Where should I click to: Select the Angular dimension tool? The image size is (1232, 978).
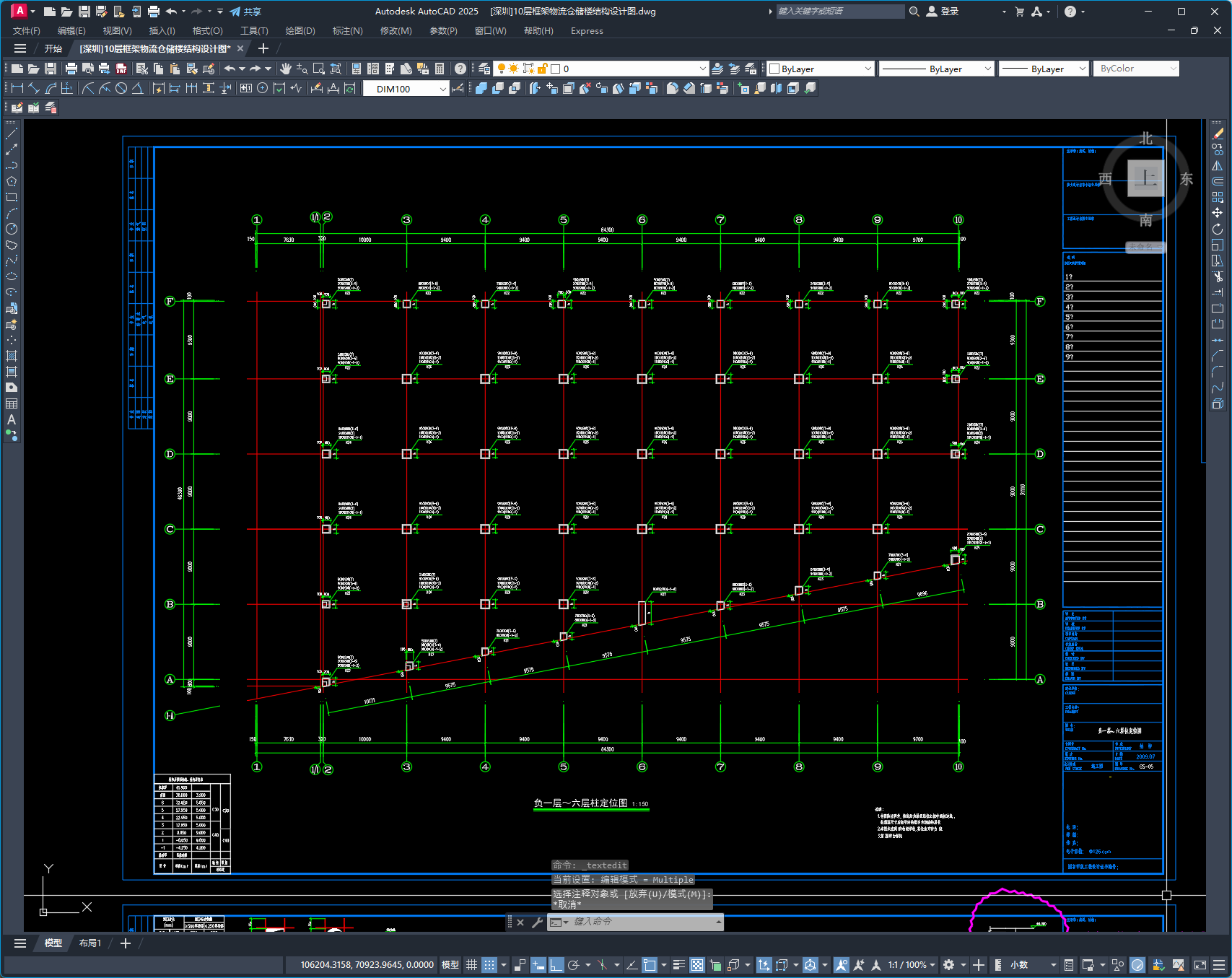click(137, 88)
